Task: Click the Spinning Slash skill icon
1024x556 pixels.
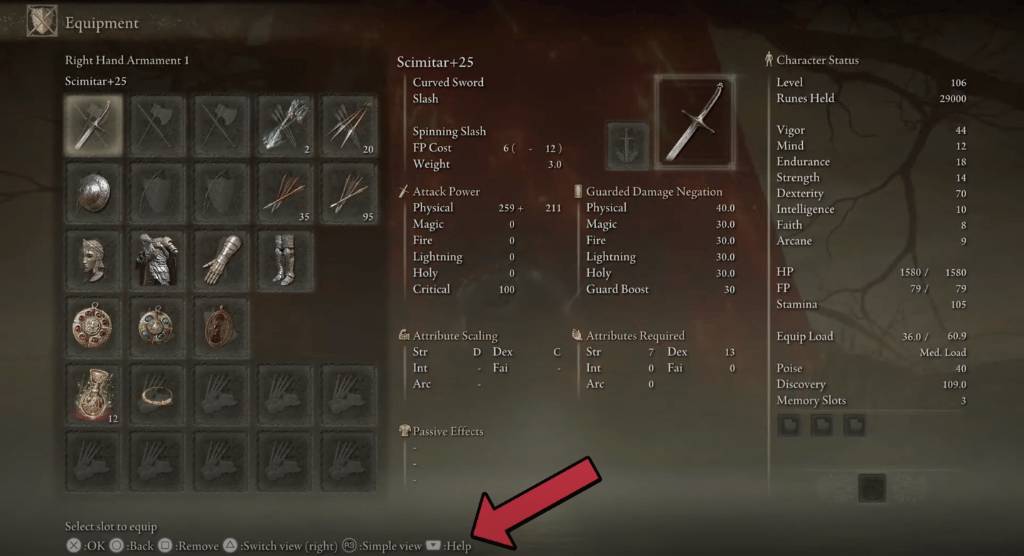Action: pos(628,144)
